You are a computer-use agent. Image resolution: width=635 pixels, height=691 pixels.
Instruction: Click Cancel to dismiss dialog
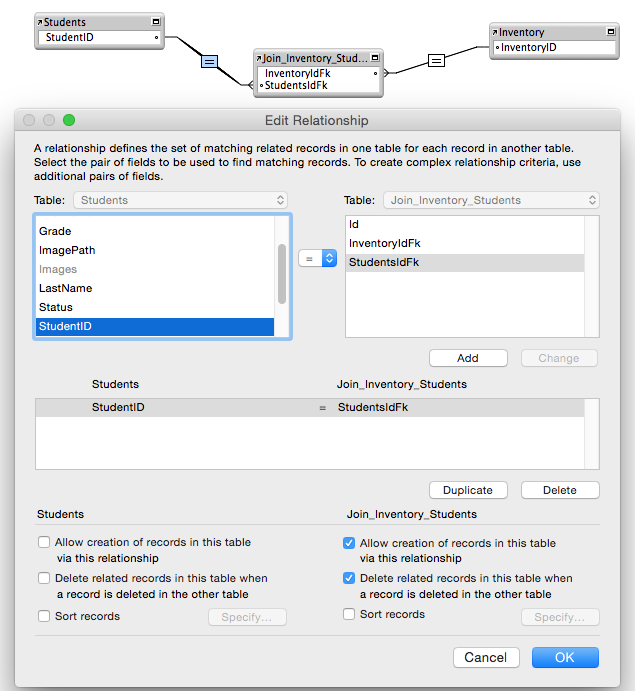coord(486,657)
